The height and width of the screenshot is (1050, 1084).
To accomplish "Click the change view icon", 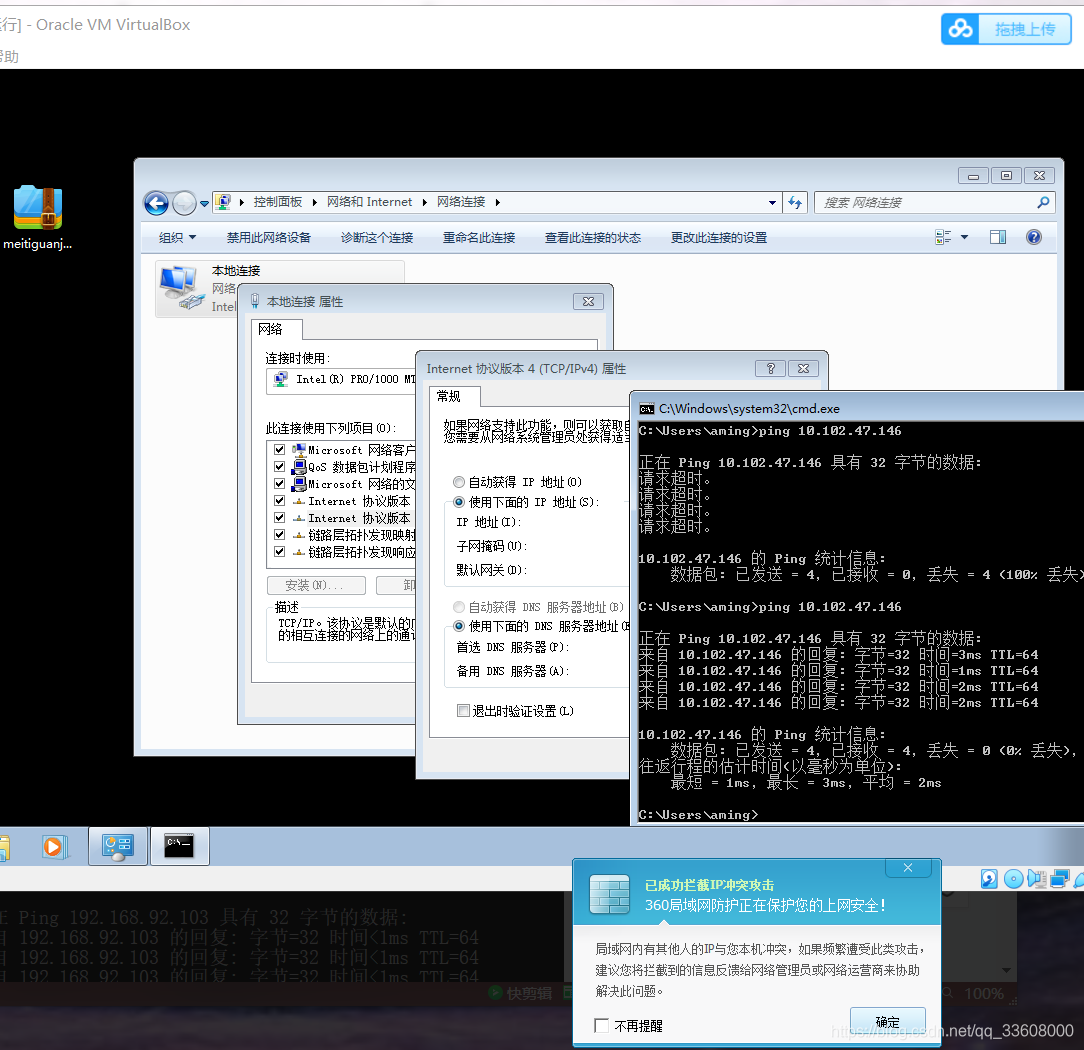I will click(x=943, y=238).
